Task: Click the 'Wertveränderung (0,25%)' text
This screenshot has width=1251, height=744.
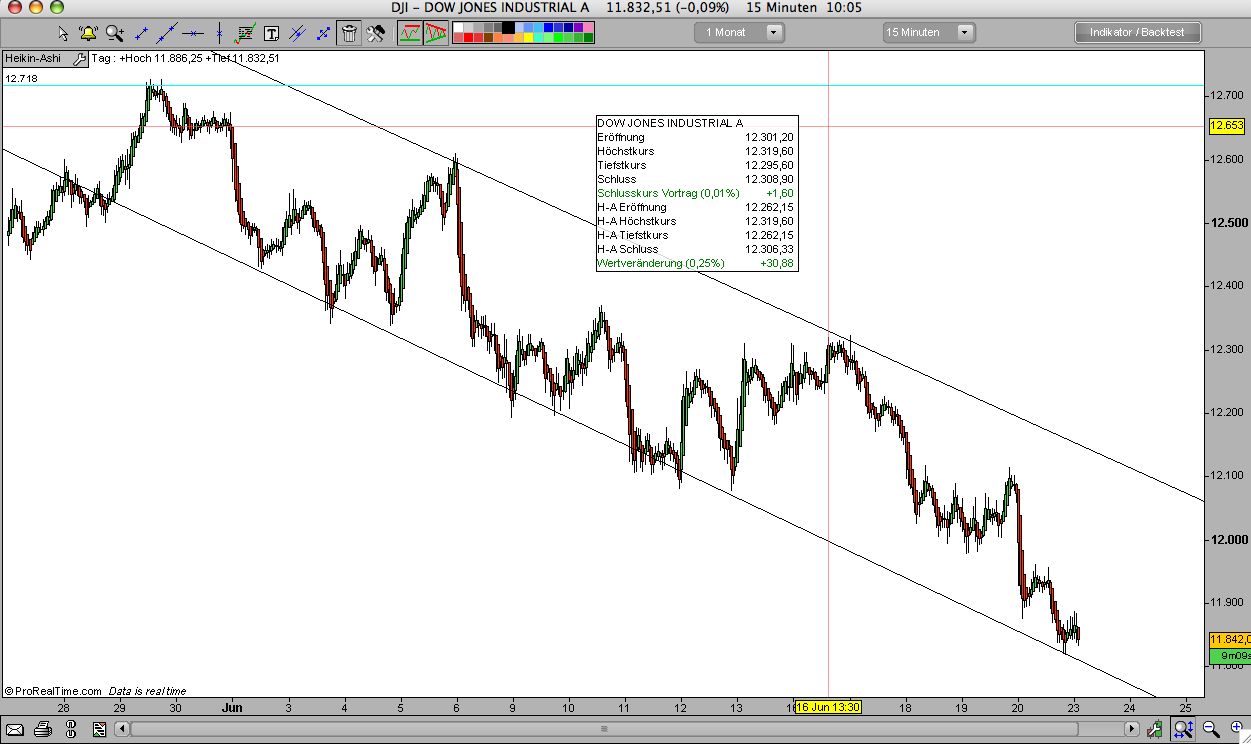Action: 661,263
